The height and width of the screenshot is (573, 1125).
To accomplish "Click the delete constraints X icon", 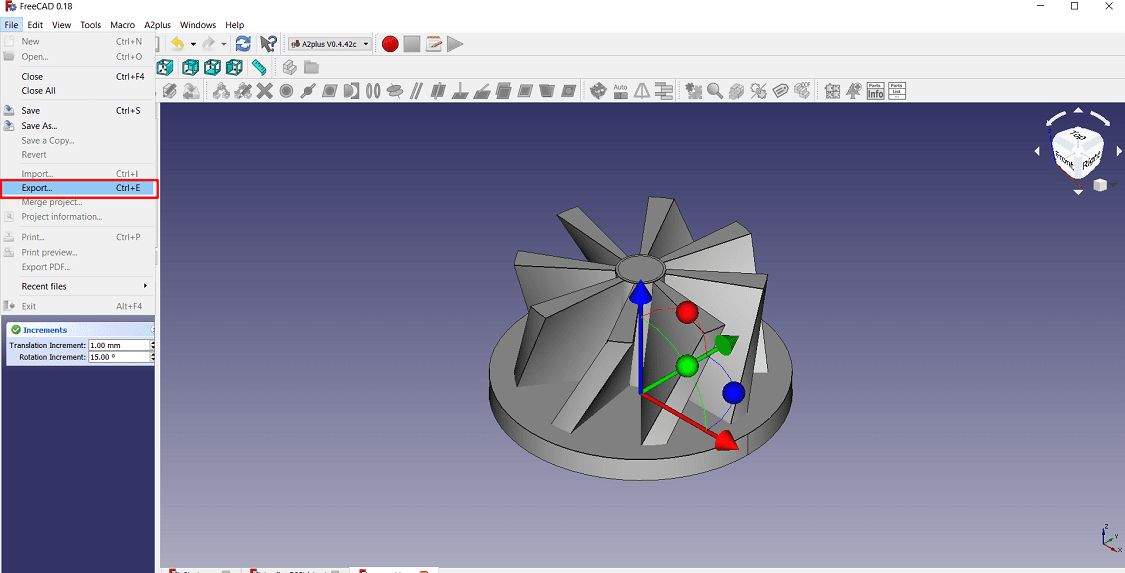I will 265,90.
